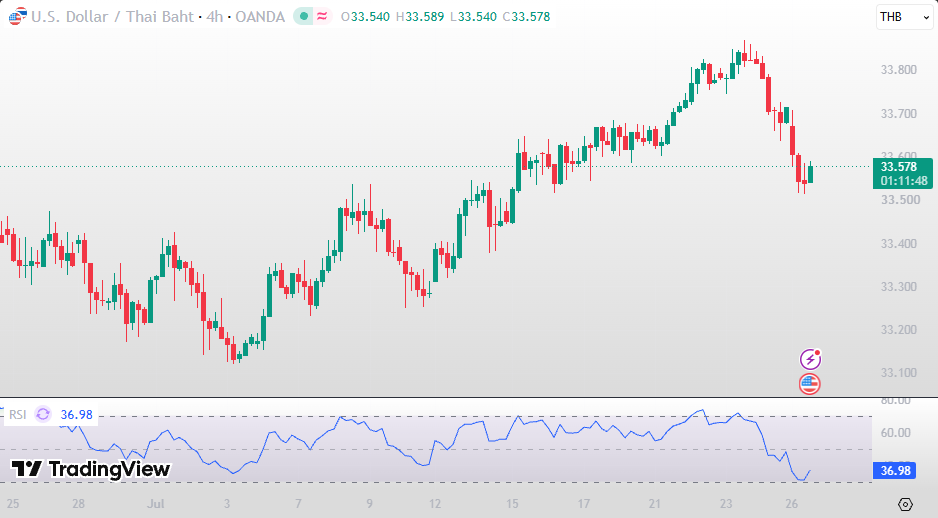The height and width of the screenshot is (518, 938).
Task: Click the current price tag 33.578
Action: 903,173
